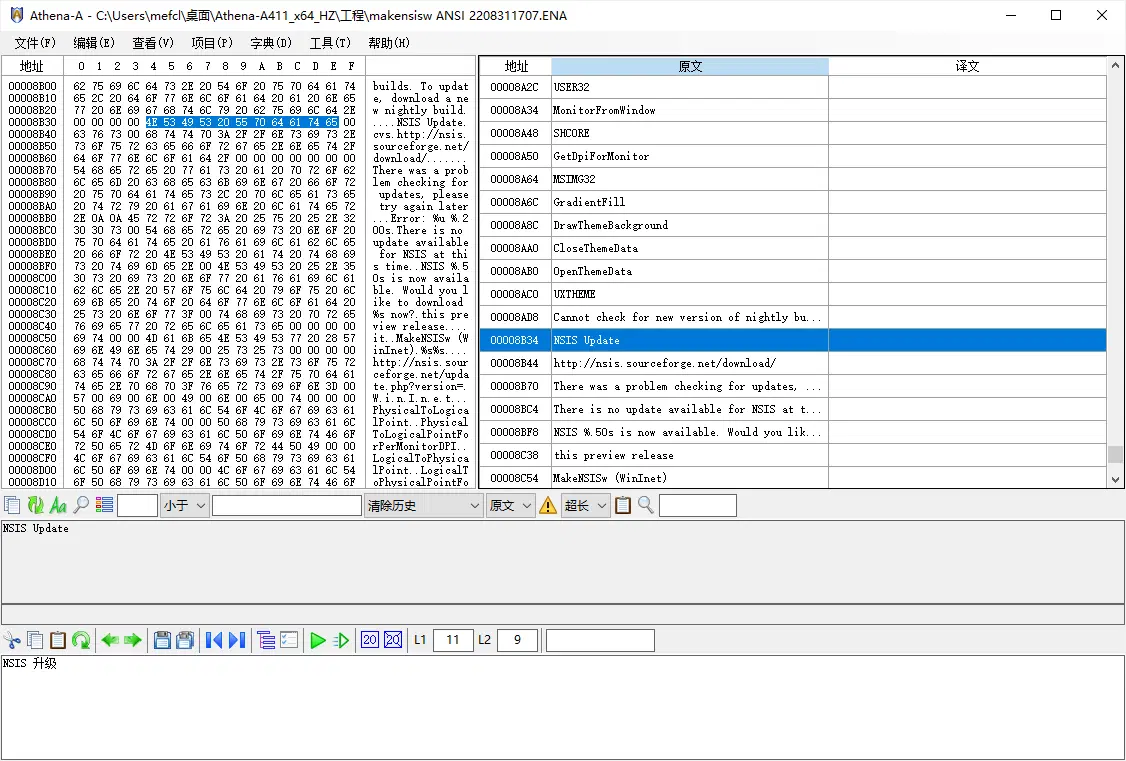Viewport: 1126px width, 761px height.
Task: Click the Save diskette icon
Action: 162,640
